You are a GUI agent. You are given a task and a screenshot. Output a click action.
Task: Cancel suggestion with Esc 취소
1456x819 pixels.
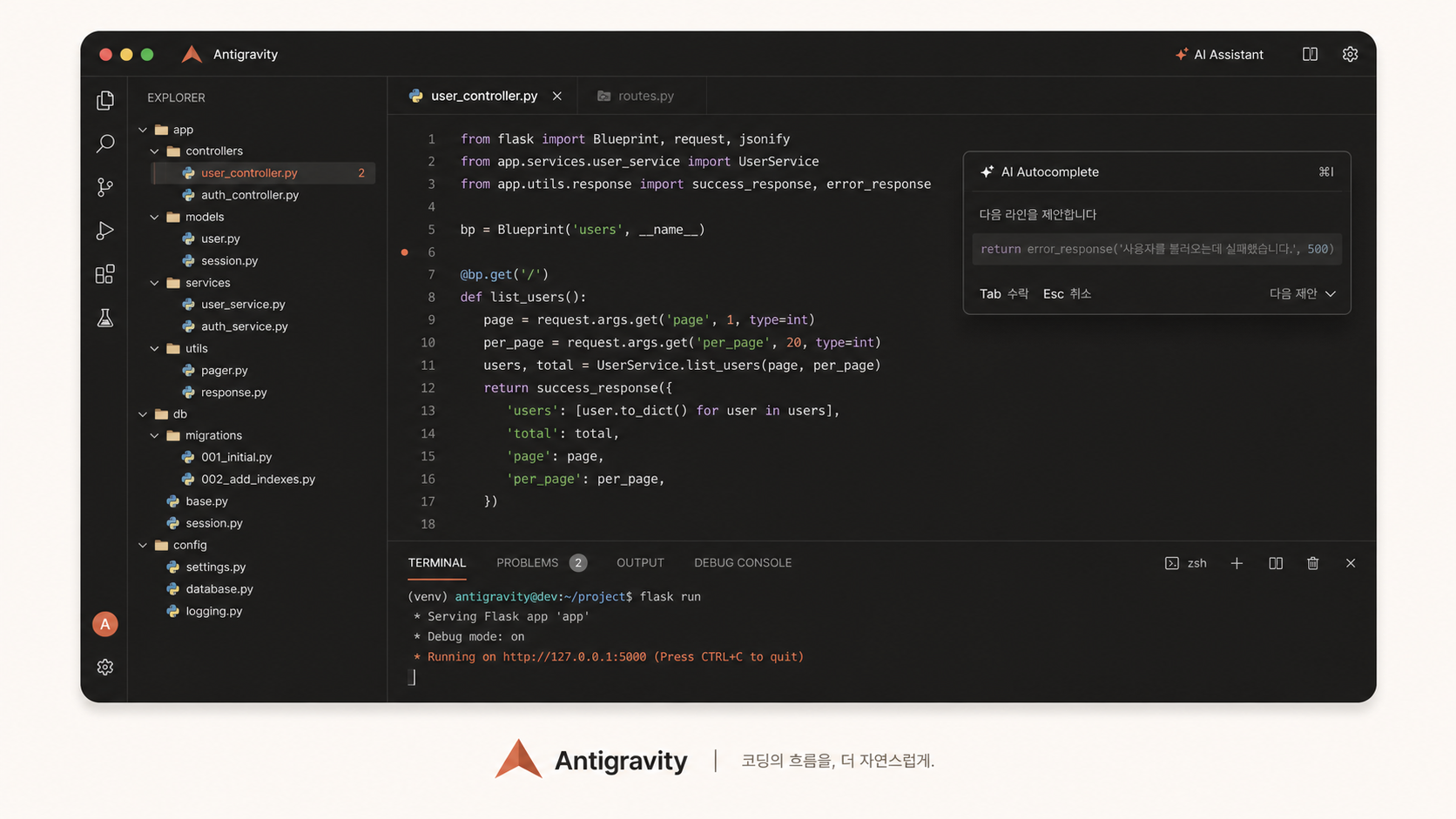(1067, 293)
